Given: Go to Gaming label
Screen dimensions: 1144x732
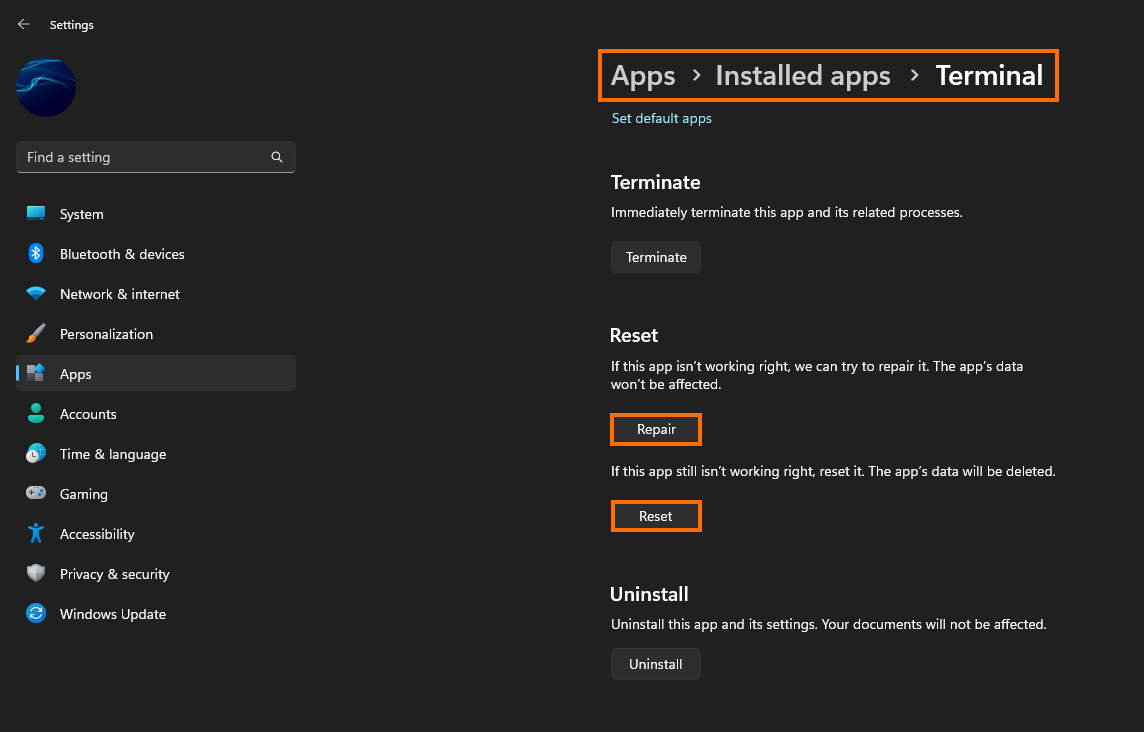Looking at the screenshot, I should tap(84, 494).
